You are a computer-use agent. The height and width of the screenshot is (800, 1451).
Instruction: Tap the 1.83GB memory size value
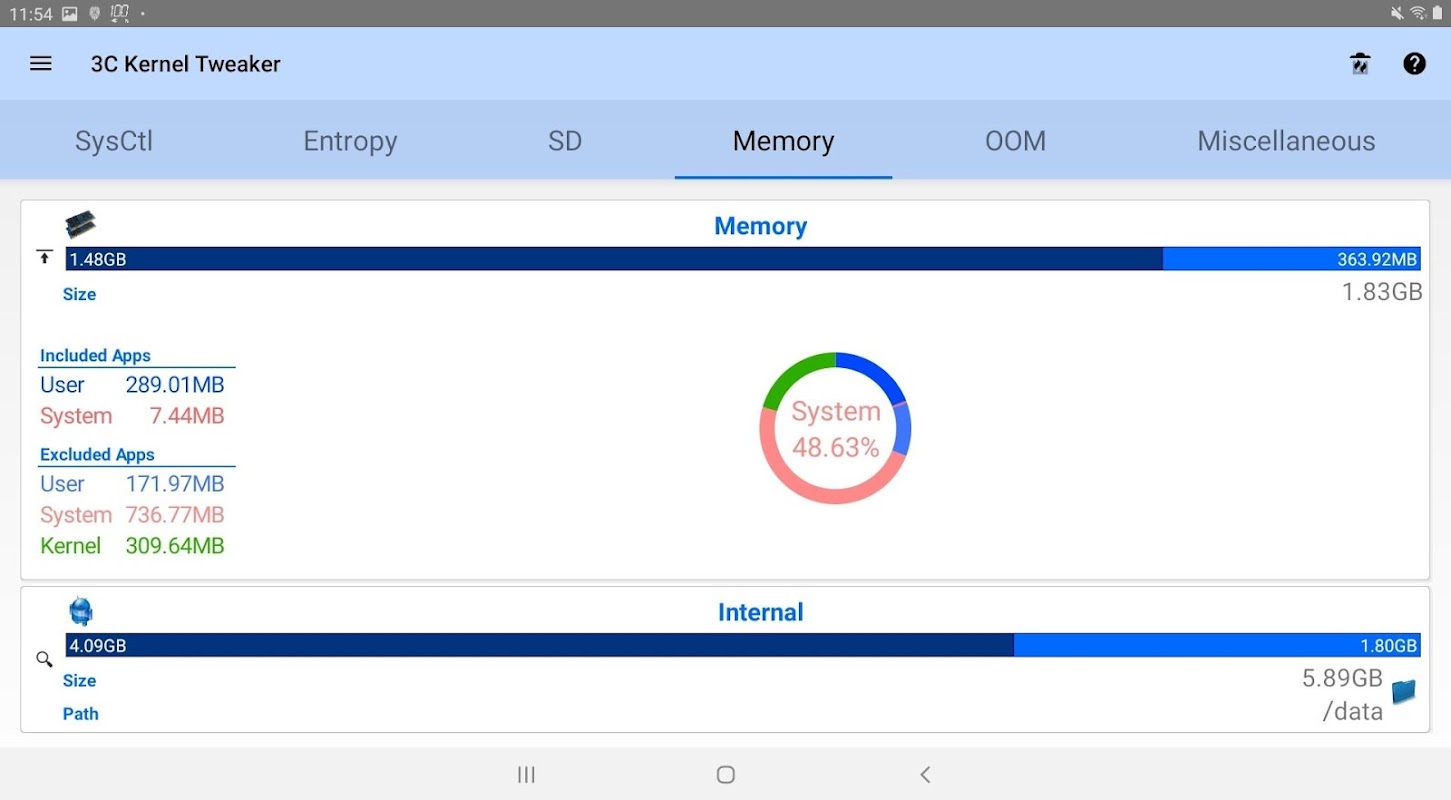(1382, 292)
